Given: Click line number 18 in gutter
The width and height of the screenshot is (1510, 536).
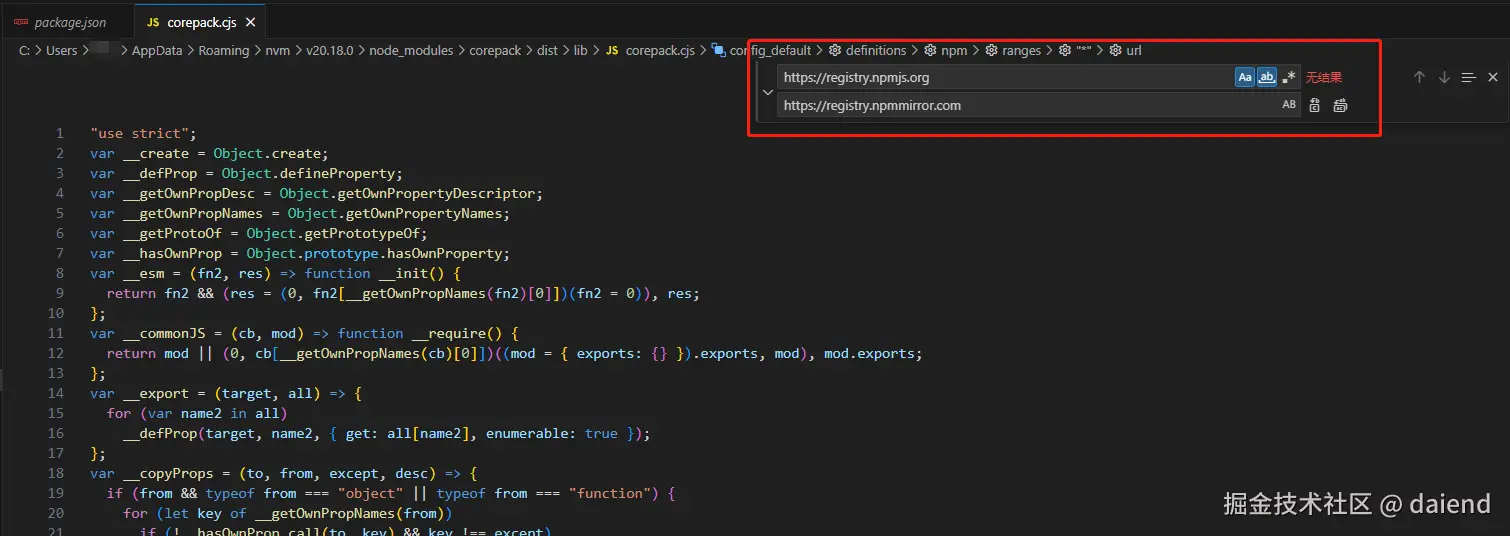Looking at the screenshot, I should [x=56, y=473].
